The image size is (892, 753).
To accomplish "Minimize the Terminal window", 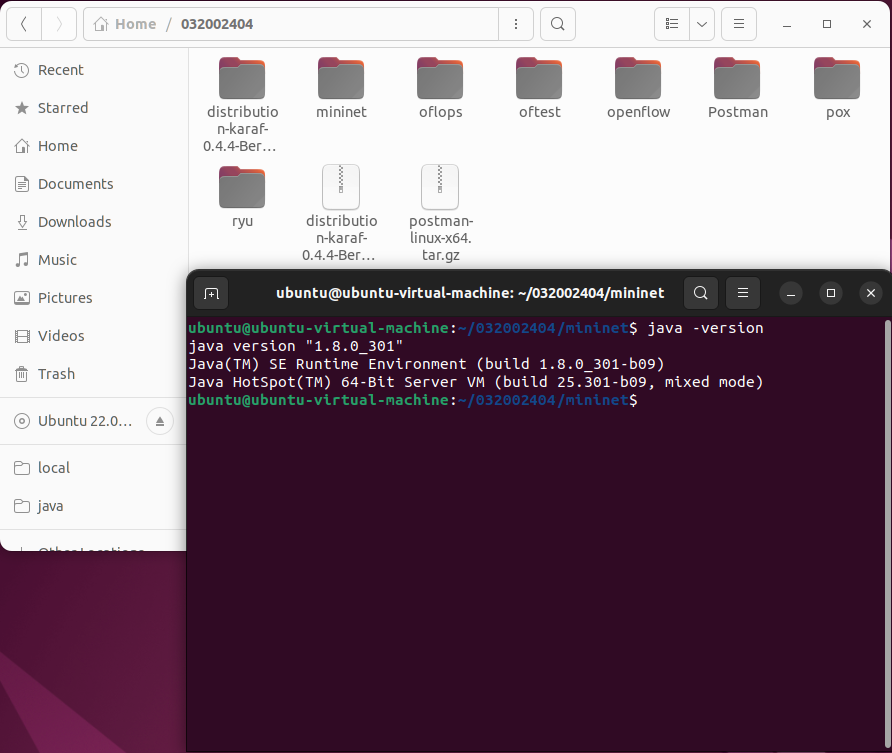I will 791,293.
